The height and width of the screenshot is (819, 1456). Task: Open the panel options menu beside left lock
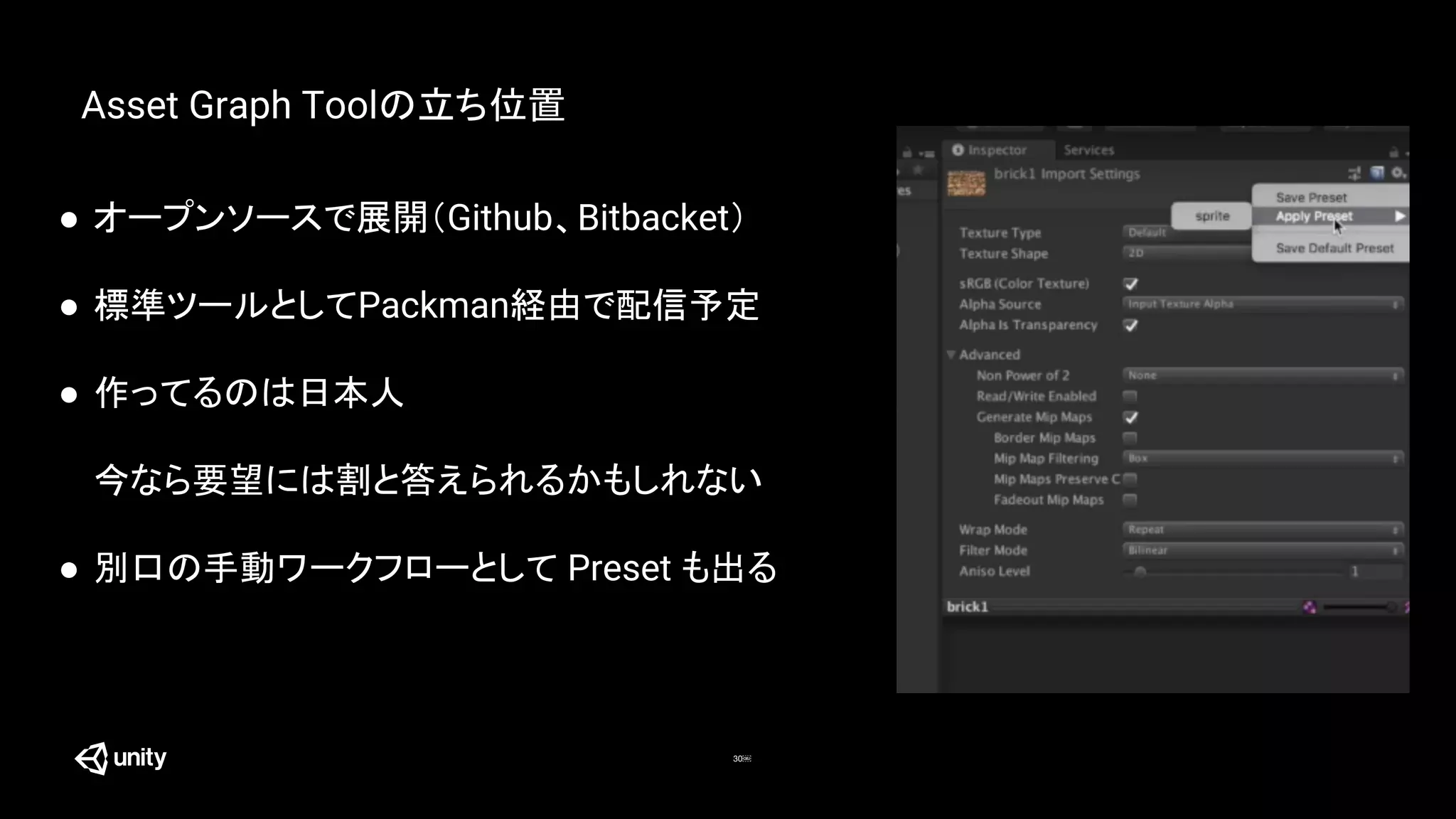click(x=926, y=154)
